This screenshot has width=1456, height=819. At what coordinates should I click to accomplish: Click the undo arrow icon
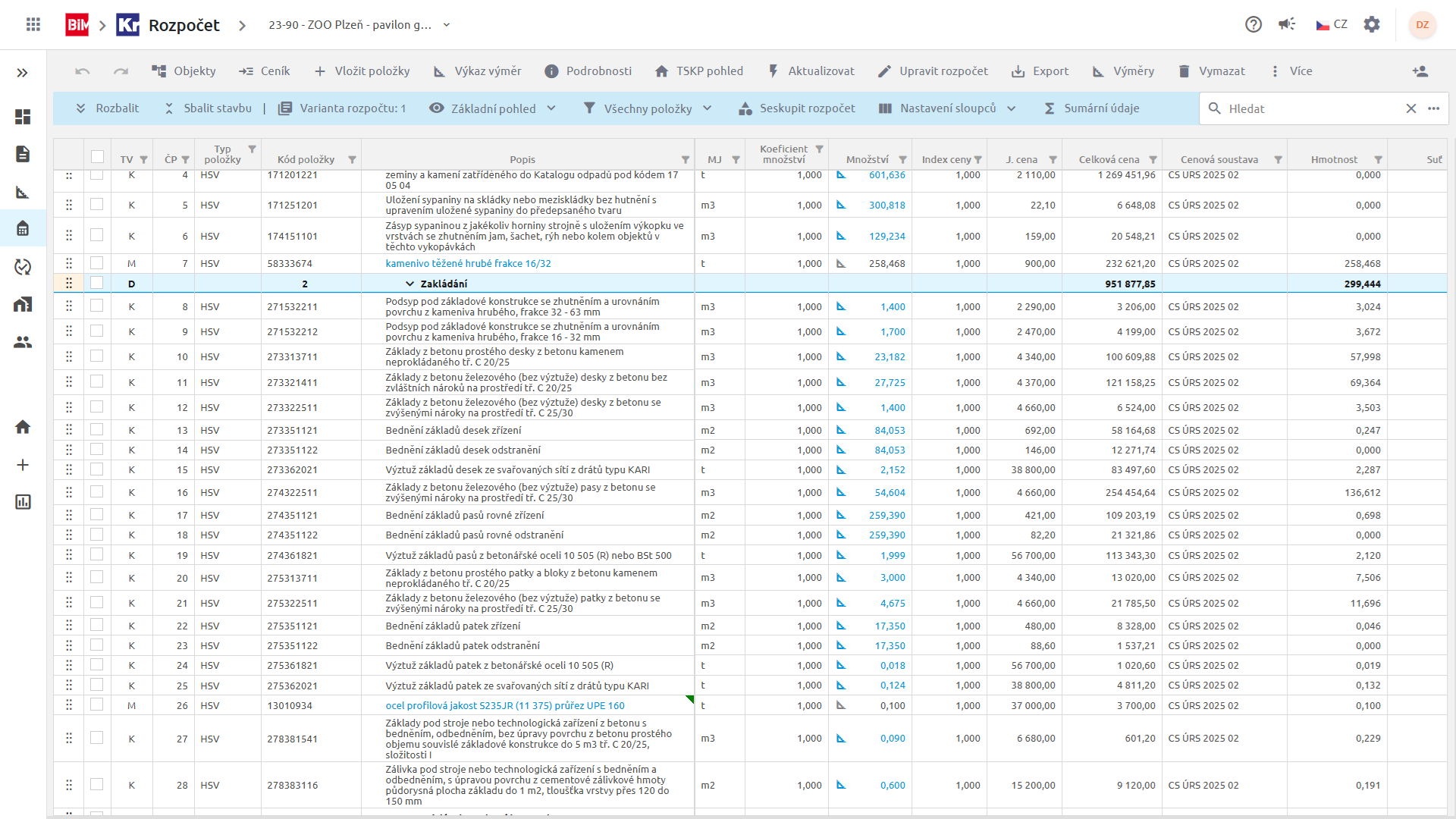pos(83,71)
